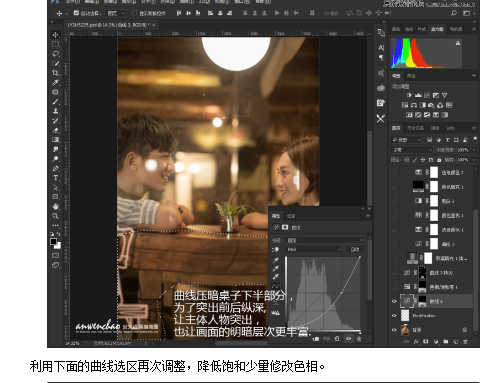Select the Horizontal Type tool

click(x=56, y=178)
